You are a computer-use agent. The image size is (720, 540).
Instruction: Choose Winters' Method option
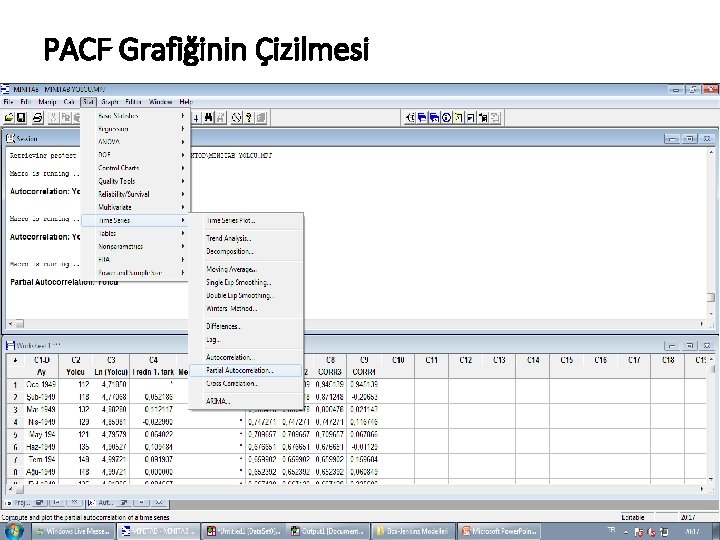(x=246, y=309)
